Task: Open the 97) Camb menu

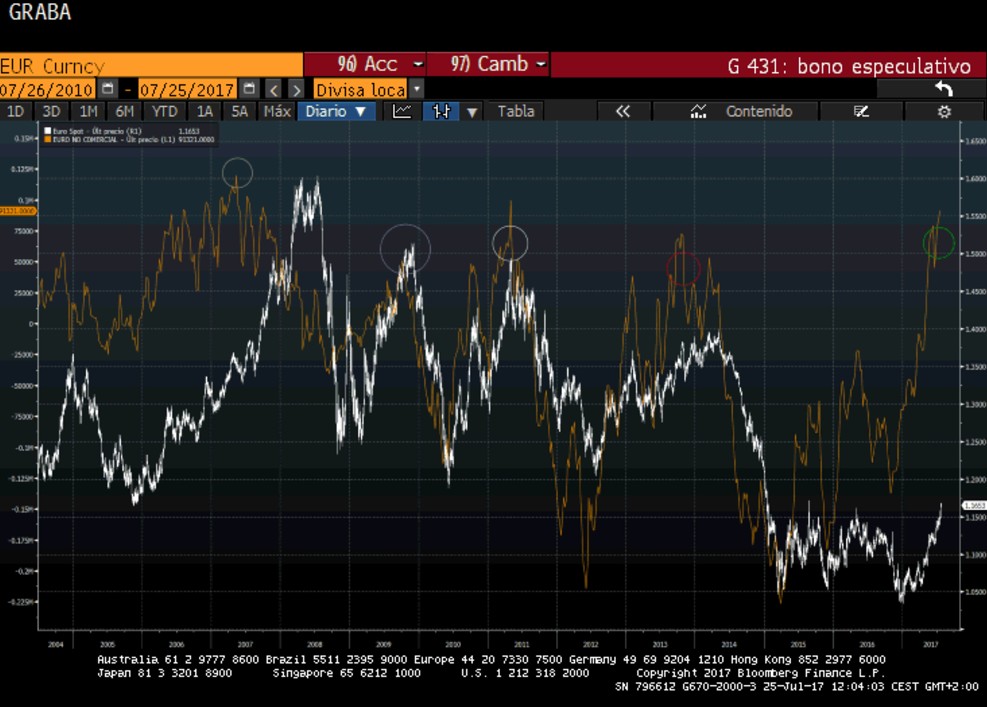Action: click(488, 64)
